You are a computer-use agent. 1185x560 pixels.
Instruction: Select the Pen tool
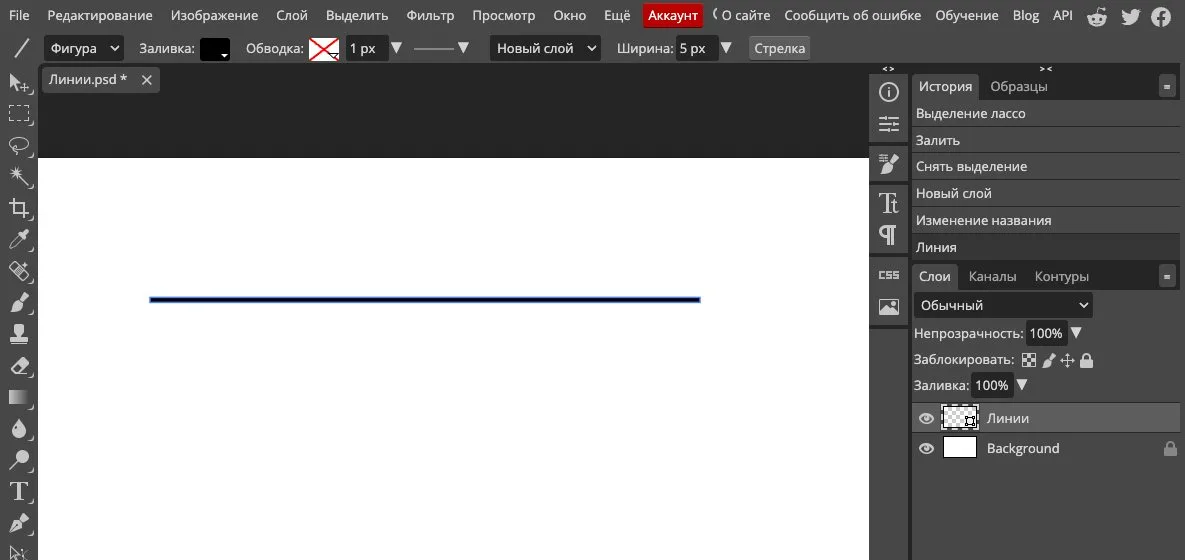pos(18,523)
